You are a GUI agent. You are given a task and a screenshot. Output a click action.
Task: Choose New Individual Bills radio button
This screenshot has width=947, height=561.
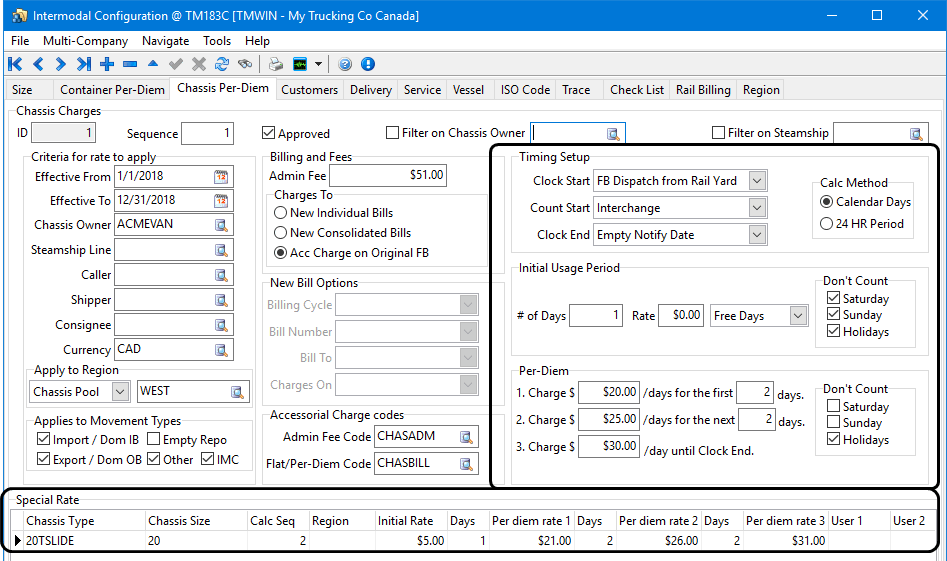coord(281,213)
